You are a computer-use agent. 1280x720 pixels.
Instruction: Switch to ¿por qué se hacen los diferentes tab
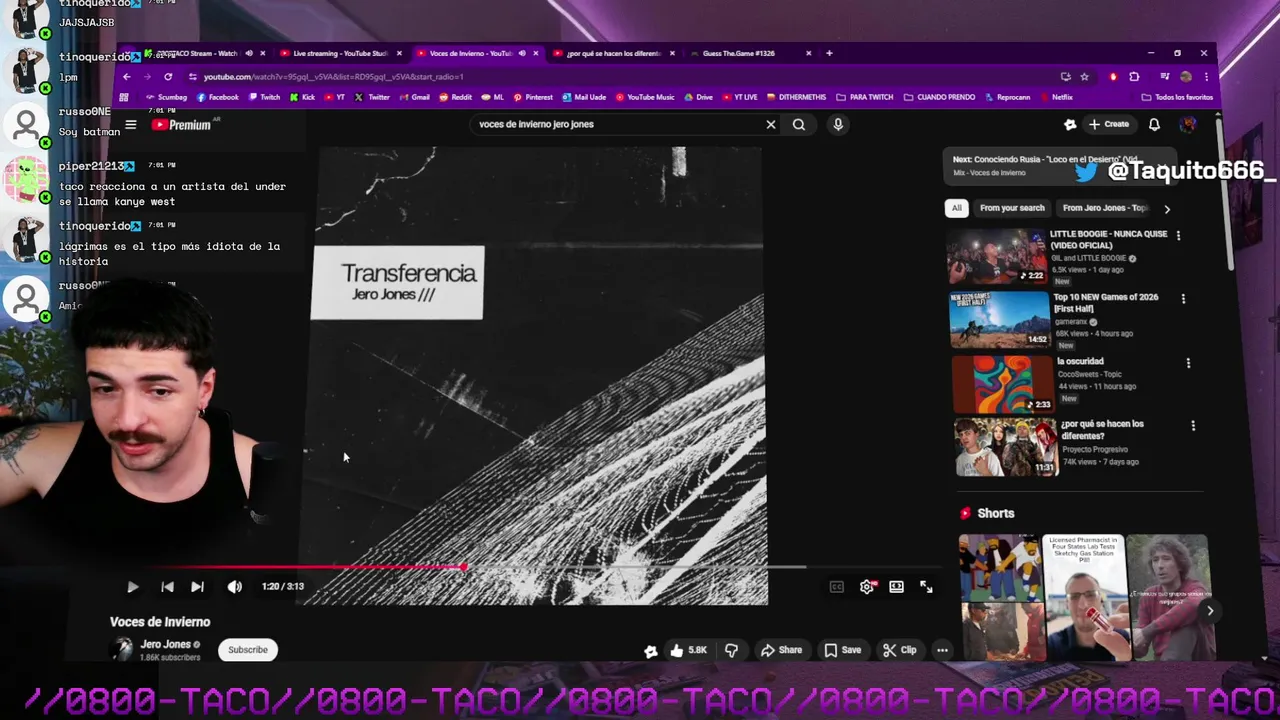(613, 53)
